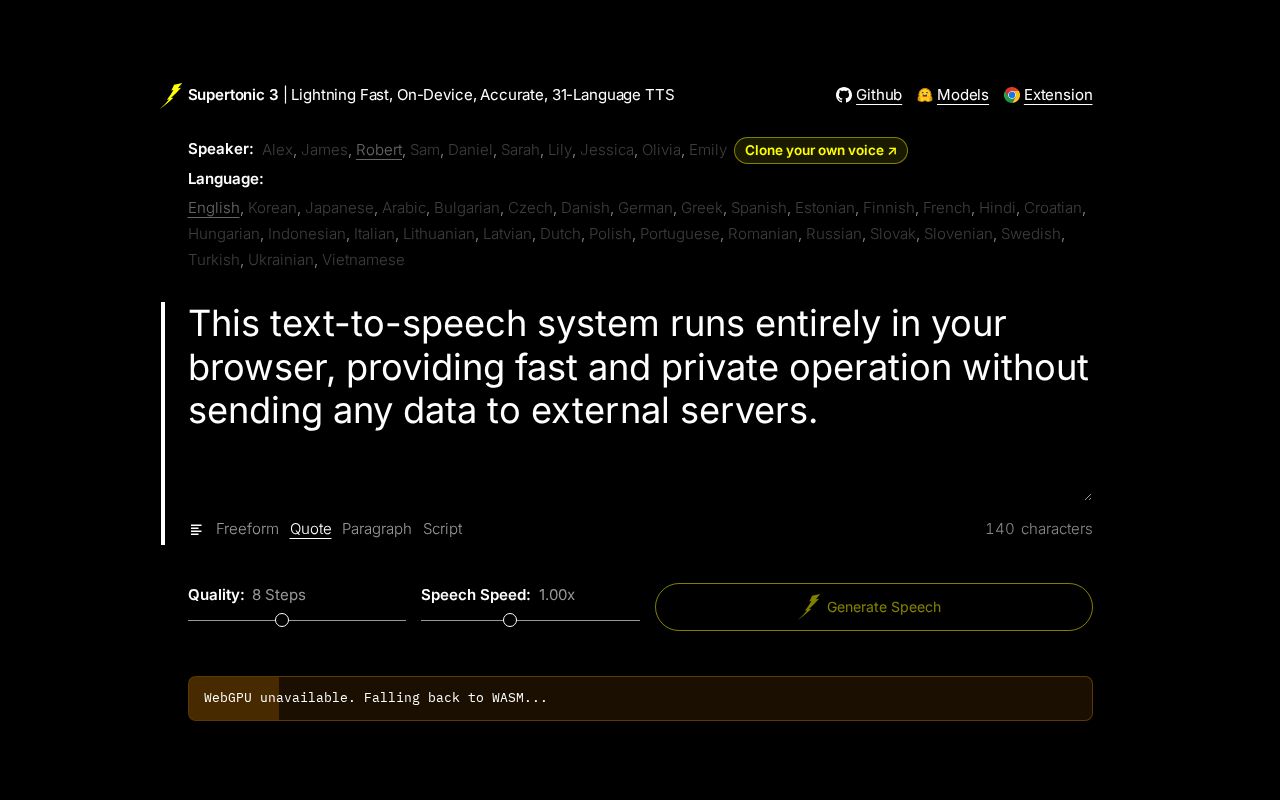Click the Hugging Face Models emoji icon

tap(925, 95)
